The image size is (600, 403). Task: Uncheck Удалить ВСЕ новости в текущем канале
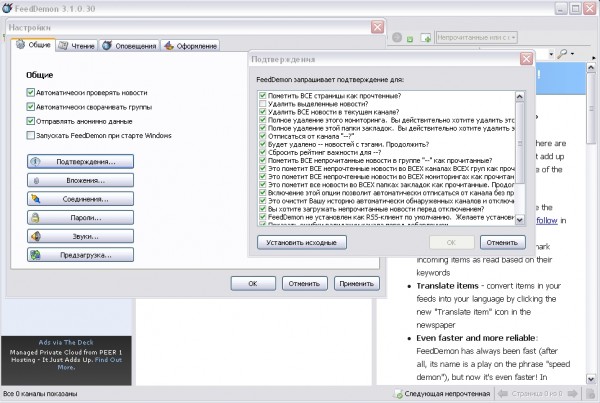262,112
